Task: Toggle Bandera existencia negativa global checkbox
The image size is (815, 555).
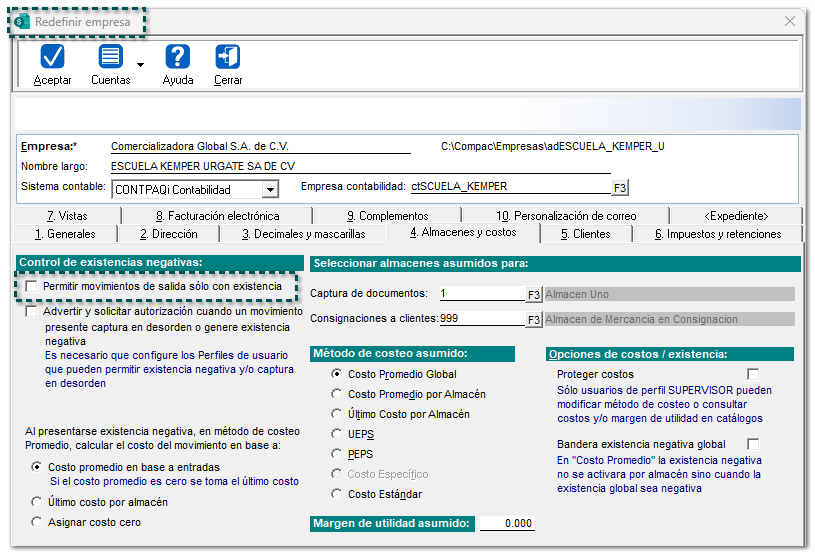Action: pyautogui.click(x=753, y=443)
